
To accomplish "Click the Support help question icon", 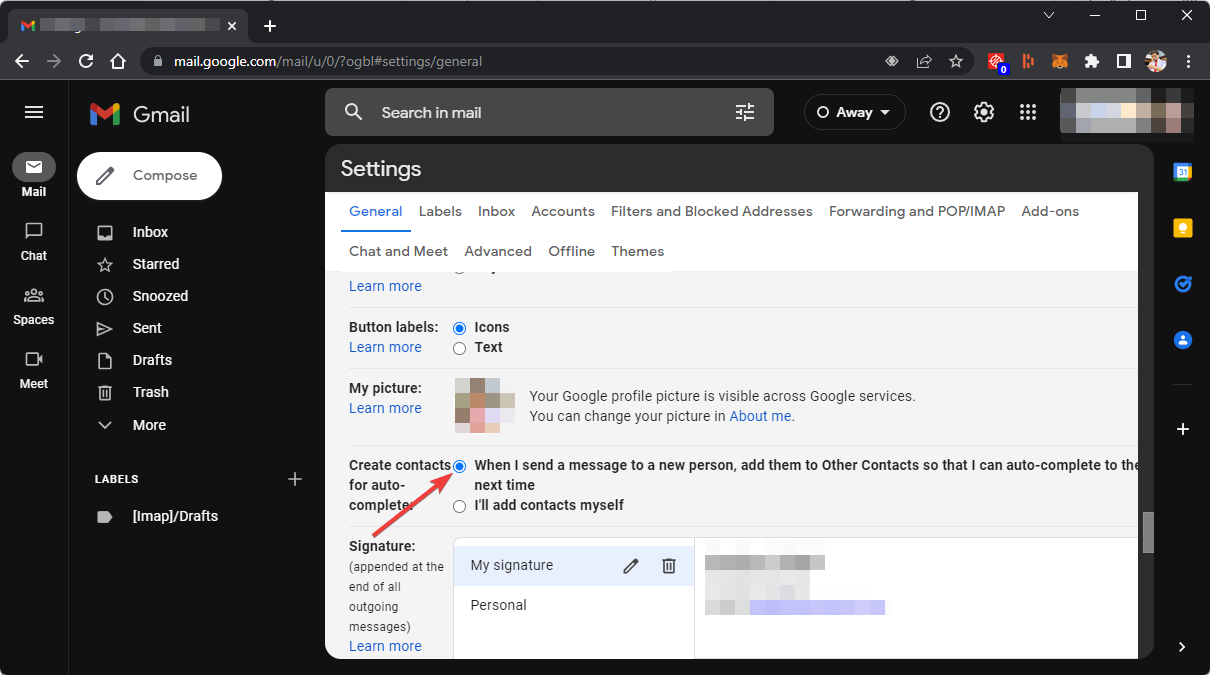I will point(940,113).
